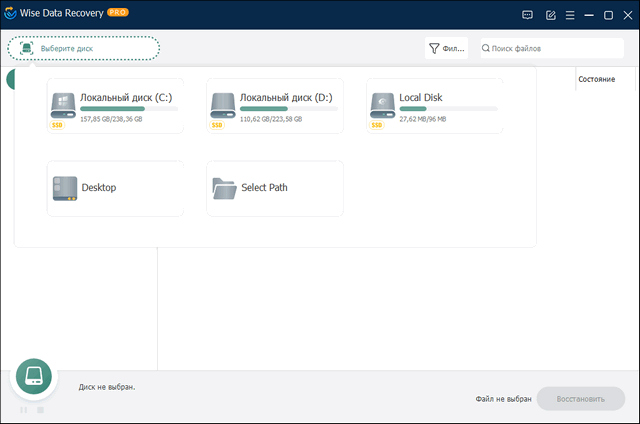Choose the 'Desktop' location card
Image resolution: width=640 pixels, height=424 pixels.
coord(116,189)
